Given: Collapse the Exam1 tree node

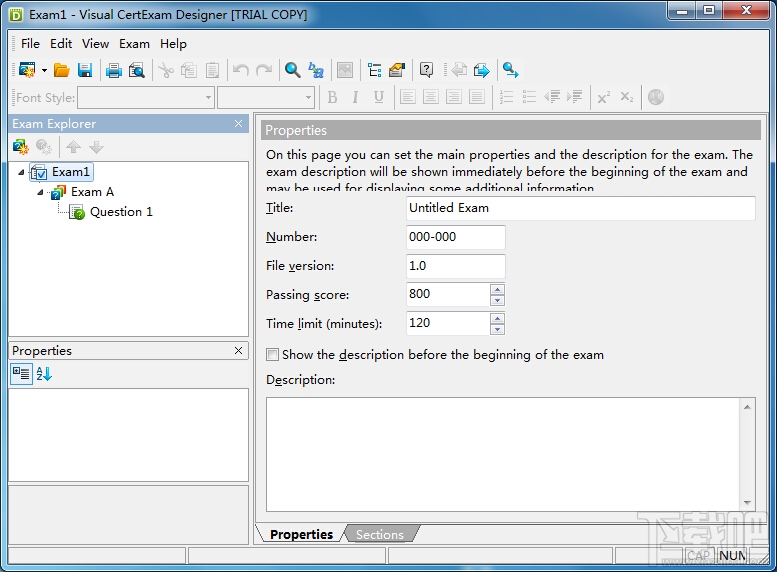Looking at the screenshot, I should 21,172.
